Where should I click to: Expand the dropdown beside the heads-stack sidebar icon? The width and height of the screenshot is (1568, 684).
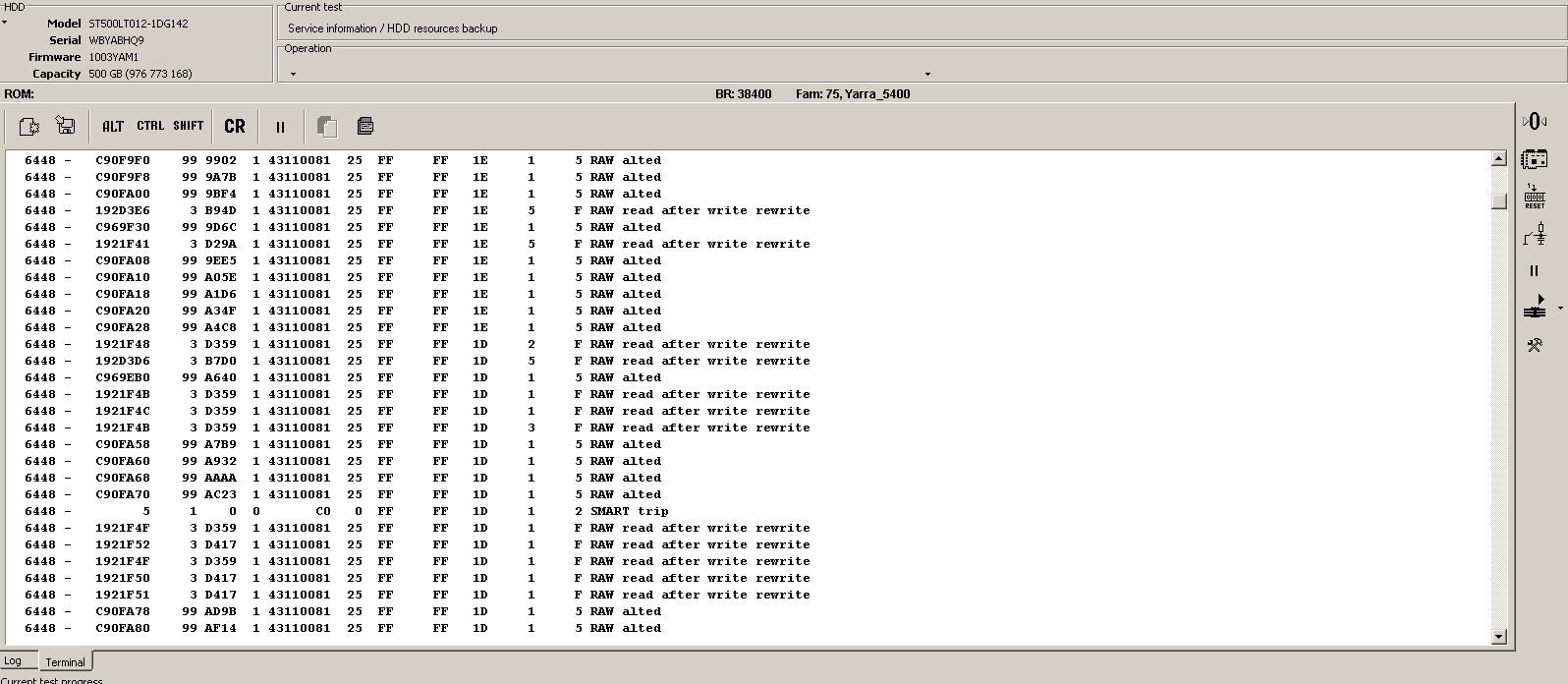point(1560,309)
